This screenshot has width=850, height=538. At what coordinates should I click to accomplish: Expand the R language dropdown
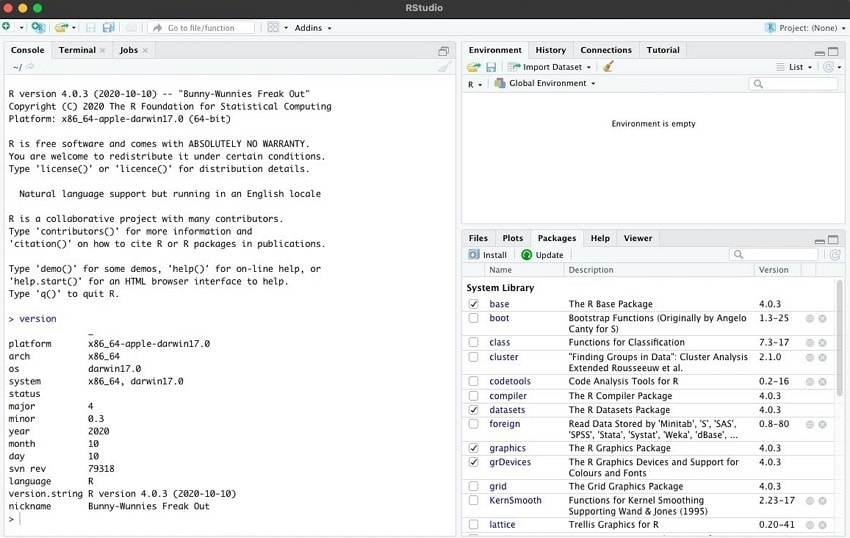point(475,84)
